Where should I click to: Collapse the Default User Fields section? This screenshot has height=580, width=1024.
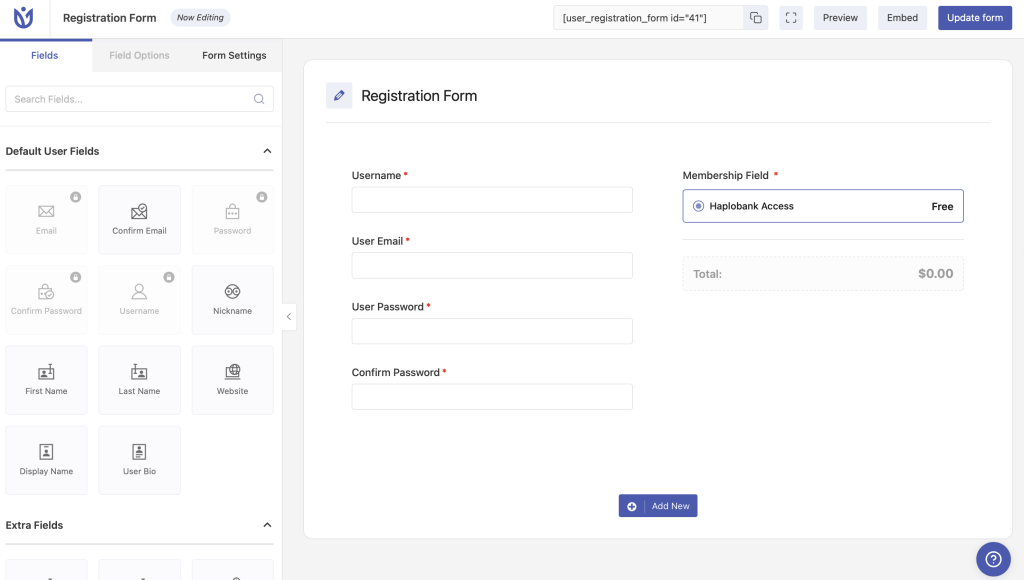click(267, 151)
